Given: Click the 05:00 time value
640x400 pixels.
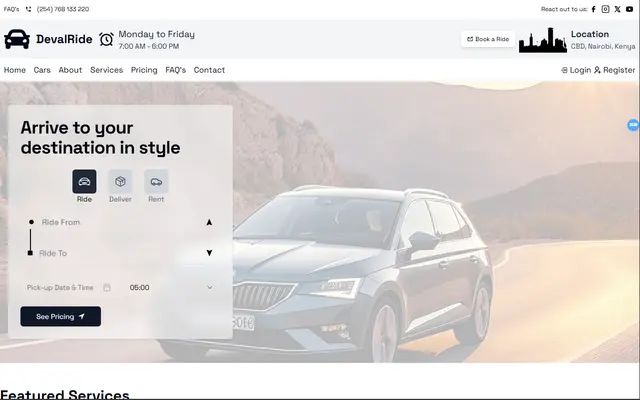Looking at the screenshot, I should pyautogui.click(x=140, y=287).
